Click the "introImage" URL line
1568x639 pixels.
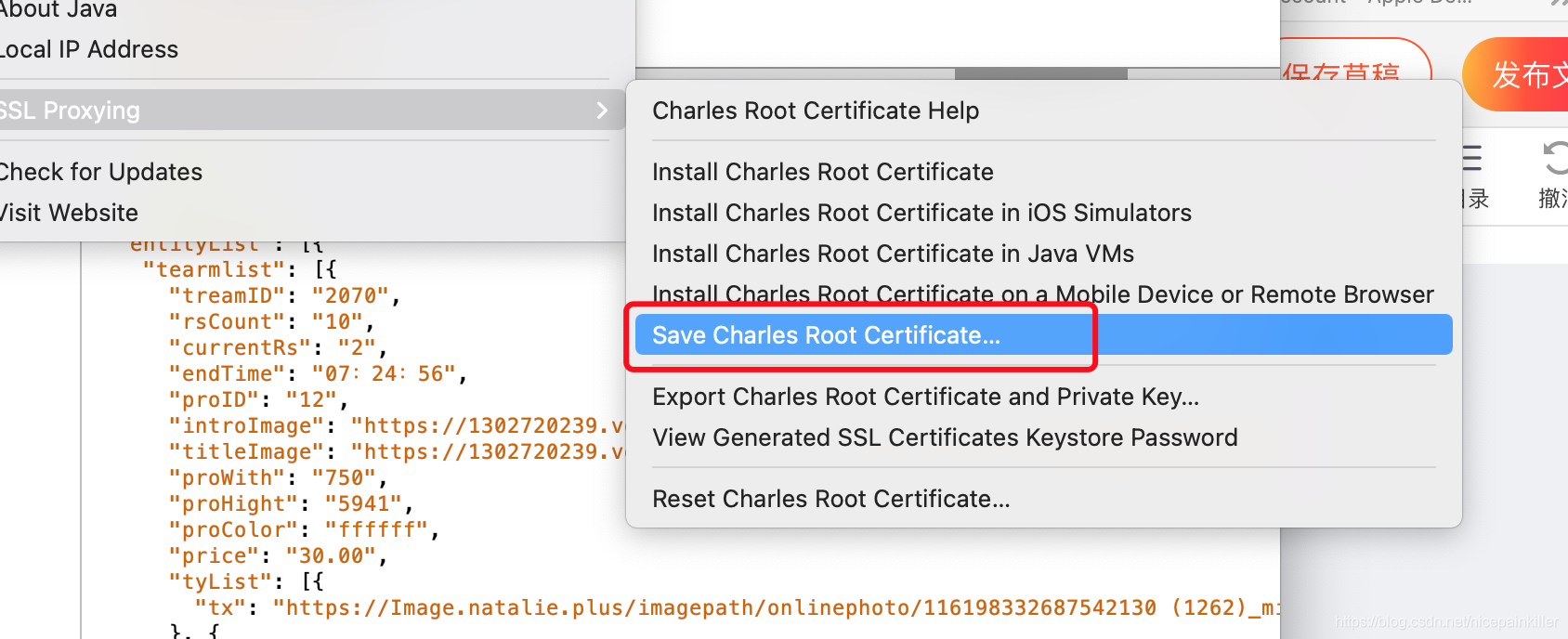[x=397, y=425]
